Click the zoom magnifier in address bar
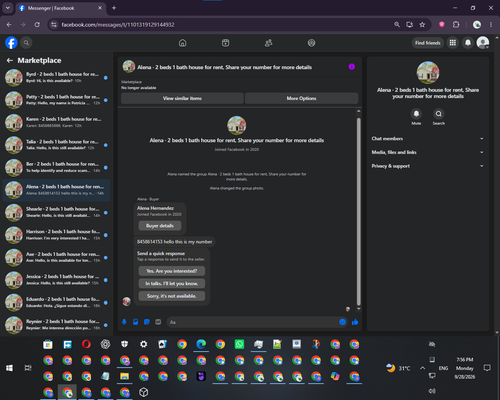Image resolution: width=500 pixels, height=400 pixels. pos(397,25)
